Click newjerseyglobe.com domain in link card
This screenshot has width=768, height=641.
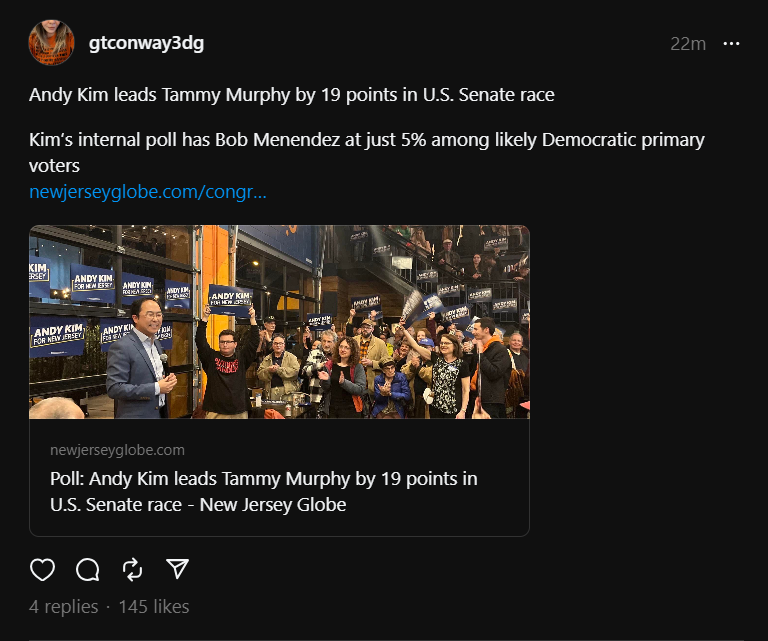point(117,450)
